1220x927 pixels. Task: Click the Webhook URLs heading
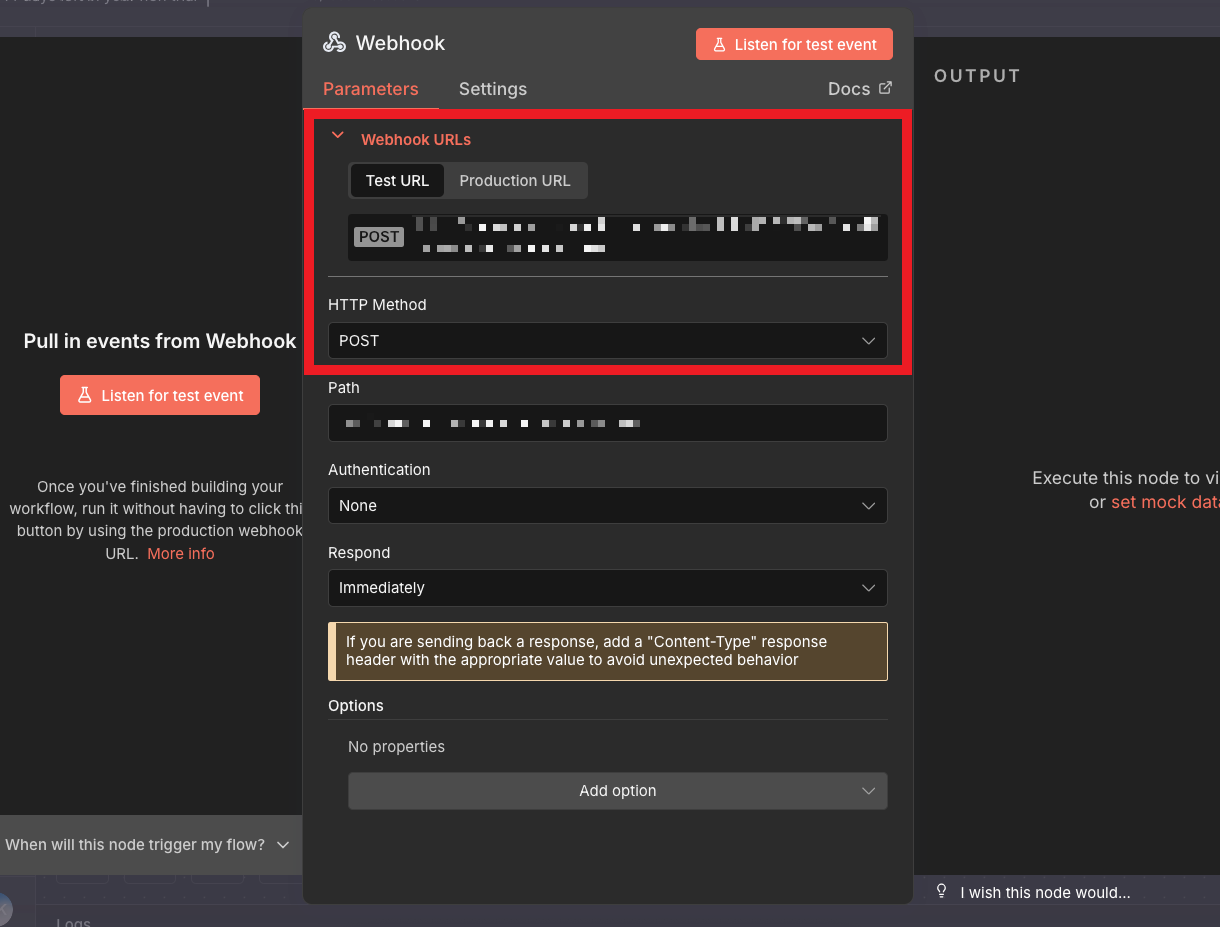pyautogui.click(x=416, y=140)
